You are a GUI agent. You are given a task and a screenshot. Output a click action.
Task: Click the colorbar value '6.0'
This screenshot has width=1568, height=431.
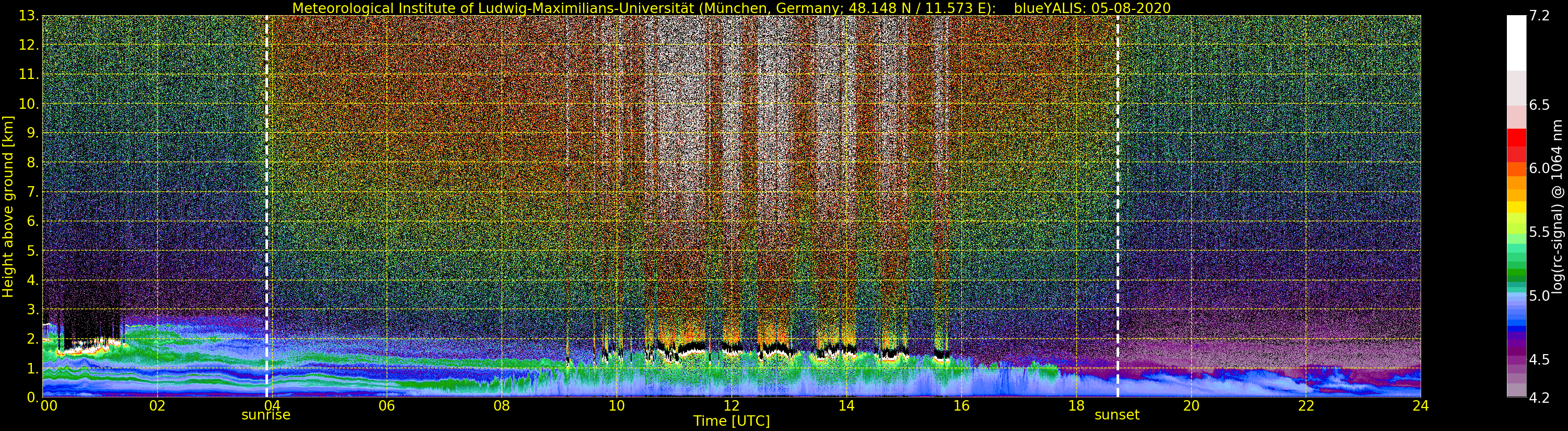[x=1539, y=168]
